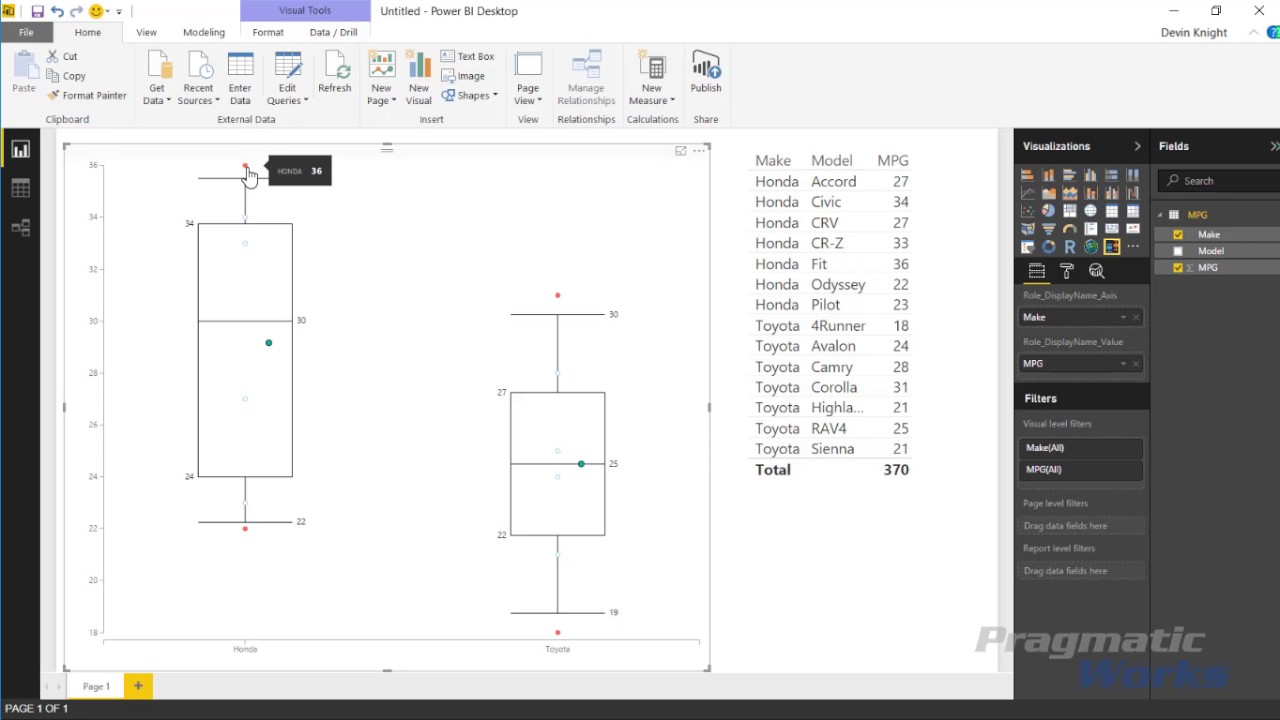Select the pie chart visualization
The width and height of the screenshot is (1280, 720).
(x=1048, y=211)
